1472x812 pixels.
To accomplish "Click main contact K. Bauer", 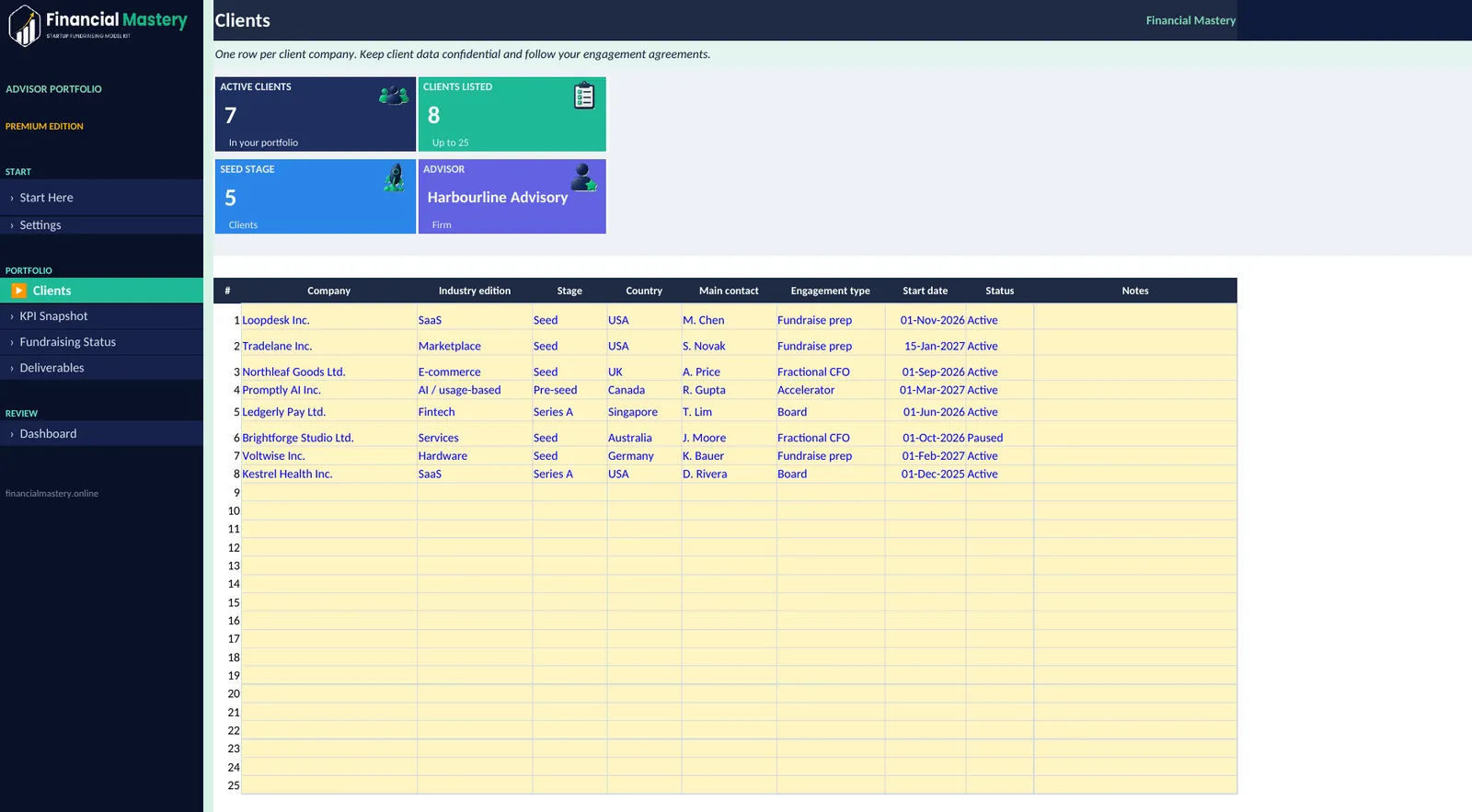I will (729, 456).
